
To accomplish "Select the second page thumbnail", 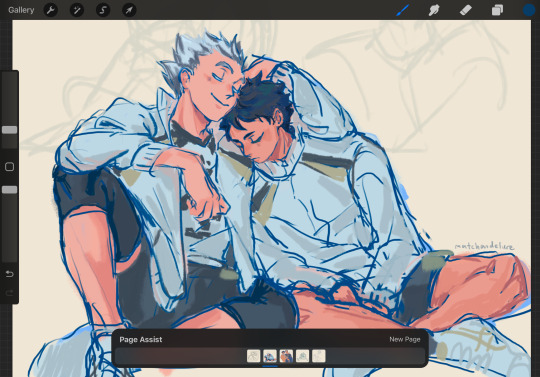I will (270, 356).
